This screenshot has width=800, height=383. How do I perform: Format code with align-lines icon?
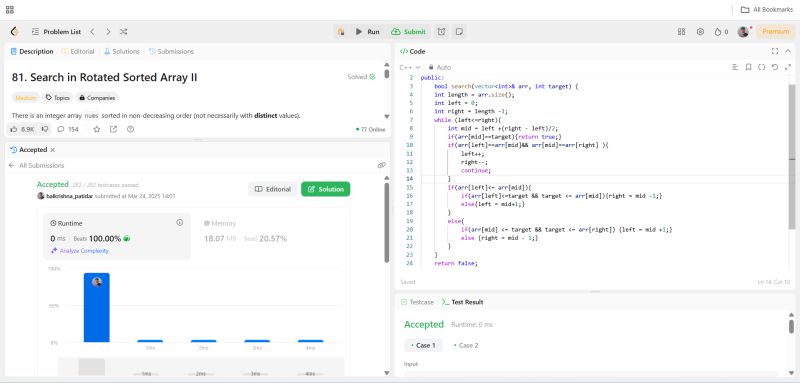tap(735, 67)
